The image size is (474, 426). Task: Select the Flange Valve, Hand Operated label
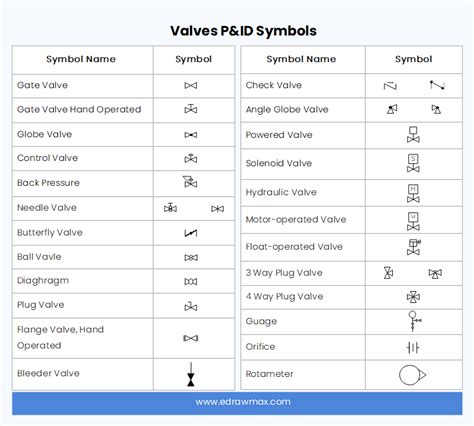pyautogui.click(x=60, y=337)
